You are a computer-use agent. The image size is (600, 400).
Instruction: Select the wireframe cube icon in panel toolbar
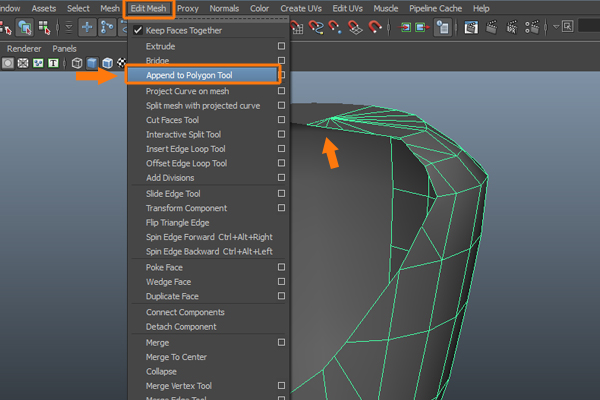[x=77, y=63]
